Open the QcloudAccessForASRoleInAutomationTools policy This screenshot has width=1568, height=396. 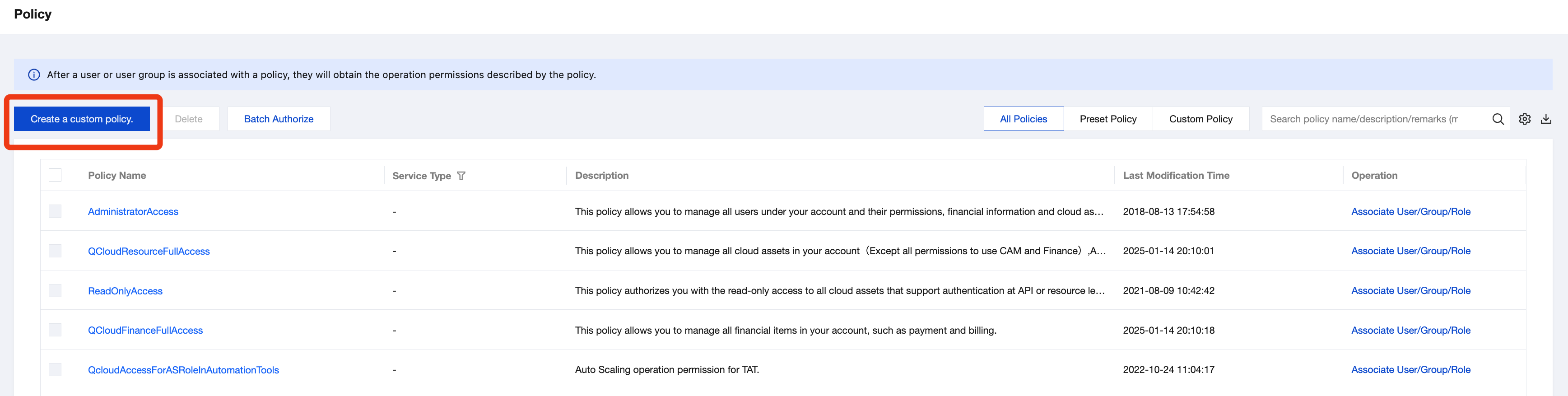pyautogui.click(x=183, y=370)
